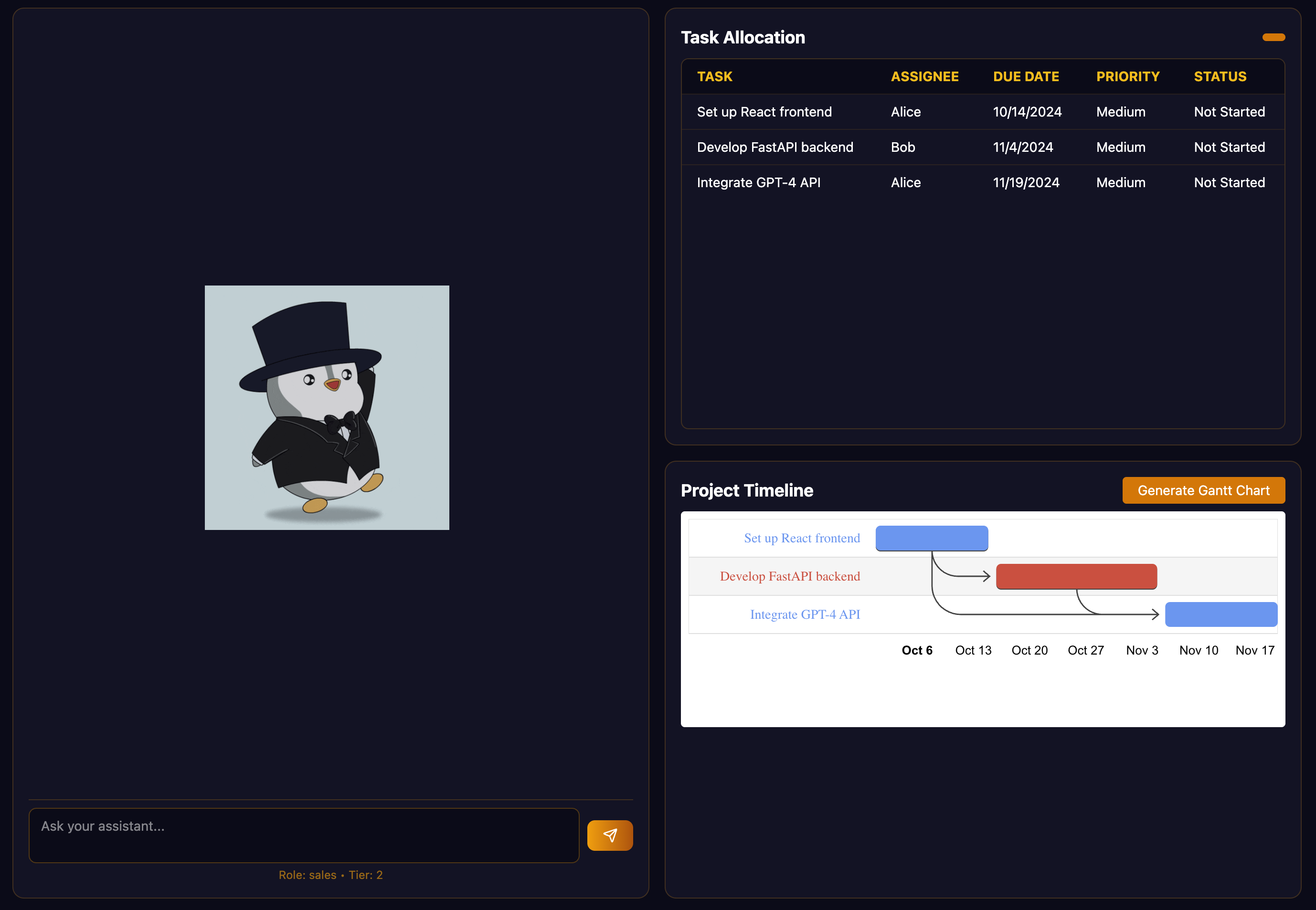Click the Generate Gantt Chart button
1316x910 pixels.
coord(1203,490)
